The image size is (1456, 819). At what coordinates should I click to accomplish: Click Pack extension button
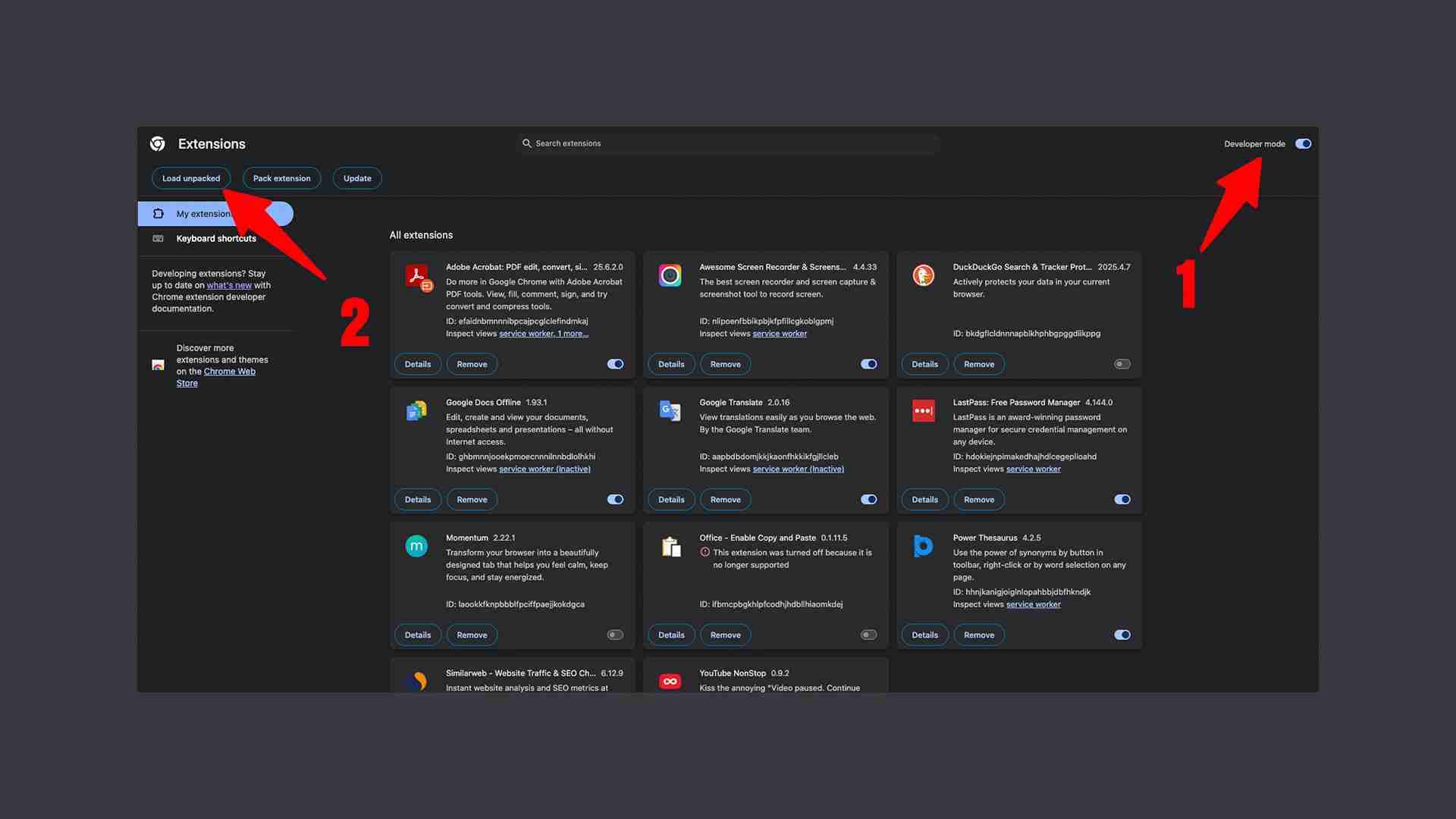pyautogui.click(x=282, y=178)
